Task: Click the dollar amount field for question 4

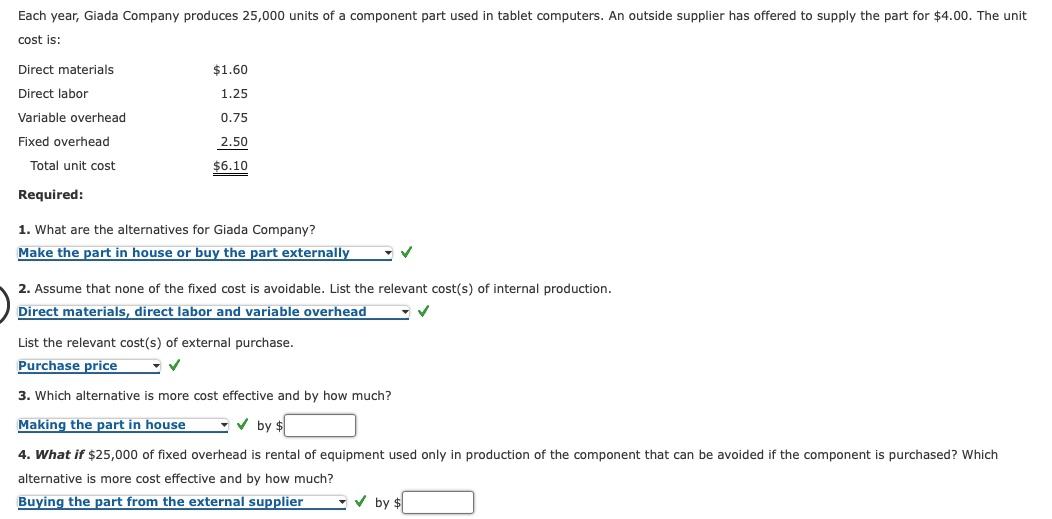Action: 437,502
